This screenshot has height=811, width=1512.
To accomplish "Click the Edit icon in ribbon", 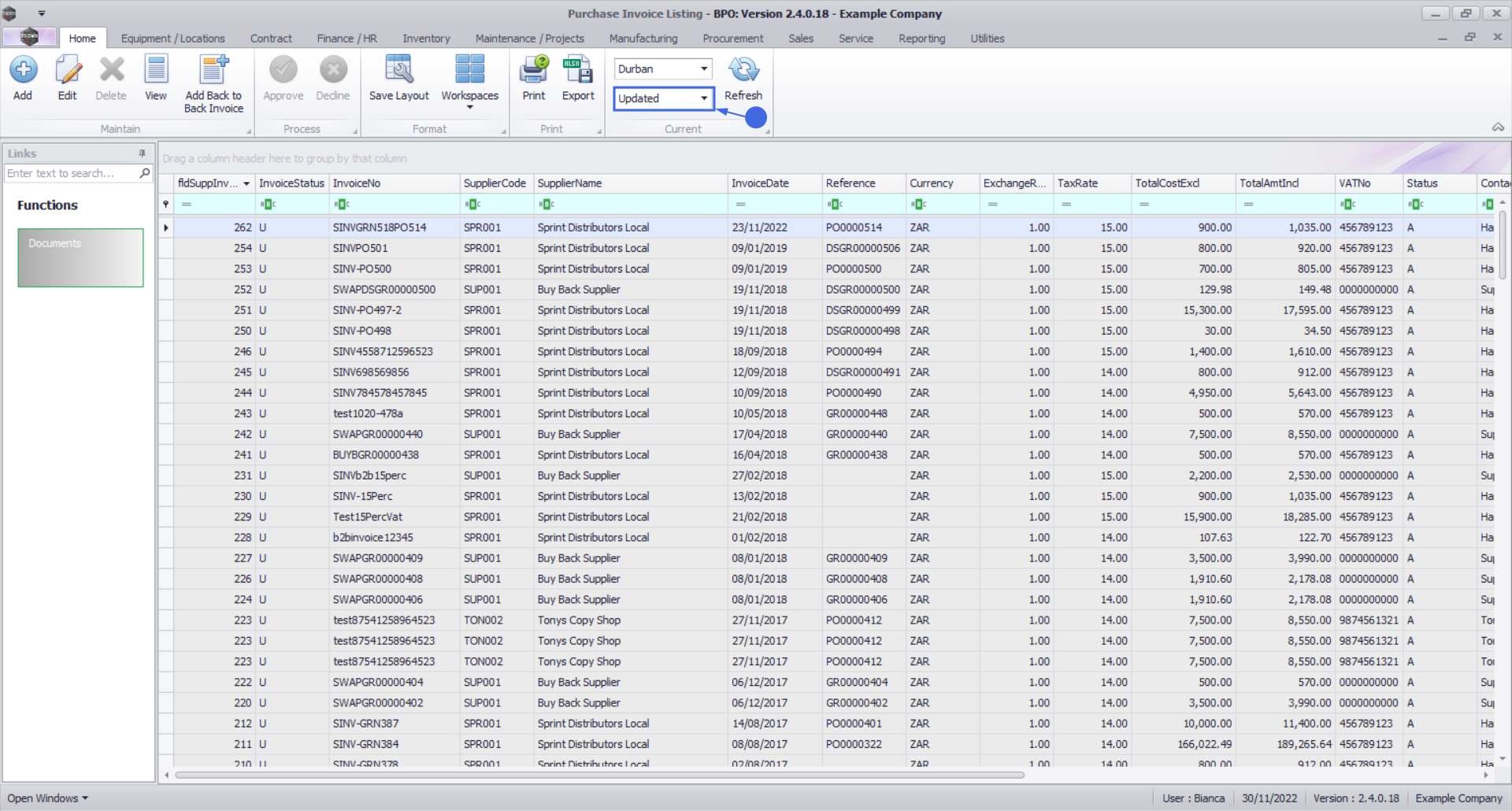I will [68, 78].
